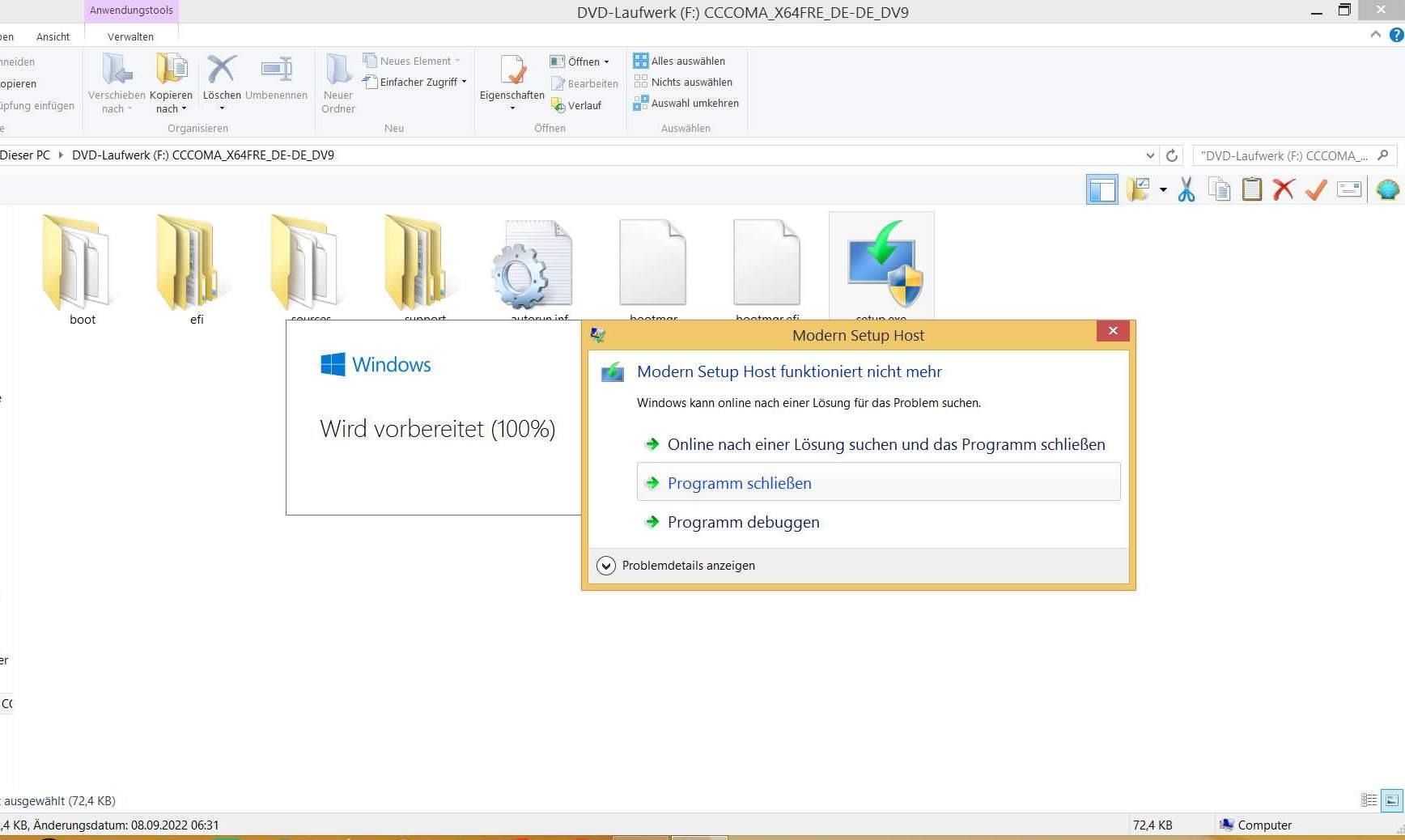Click the teal shell toolbar icon

[1387, 190]
